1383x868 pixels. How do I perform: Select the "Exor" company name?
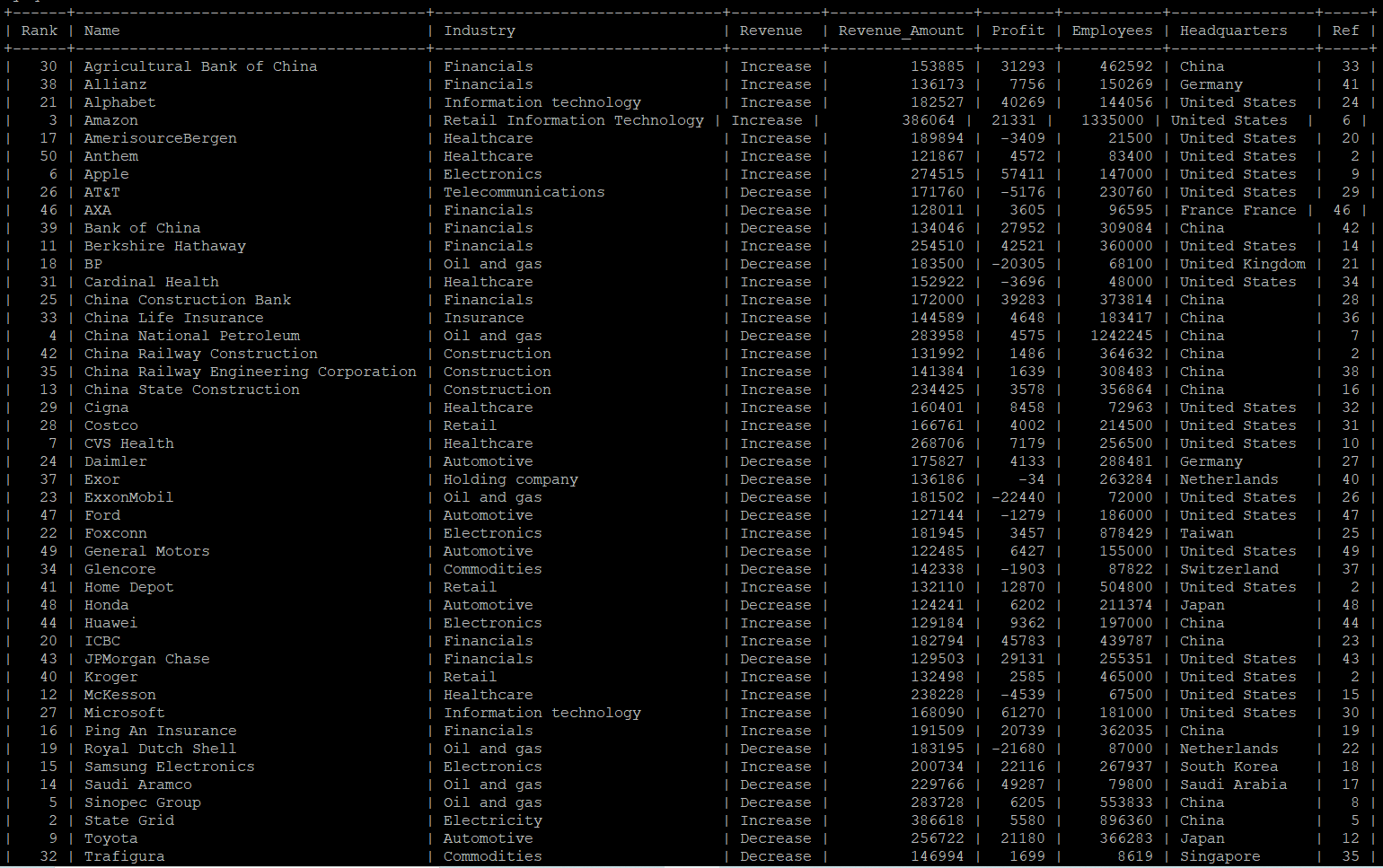(101, 479)
